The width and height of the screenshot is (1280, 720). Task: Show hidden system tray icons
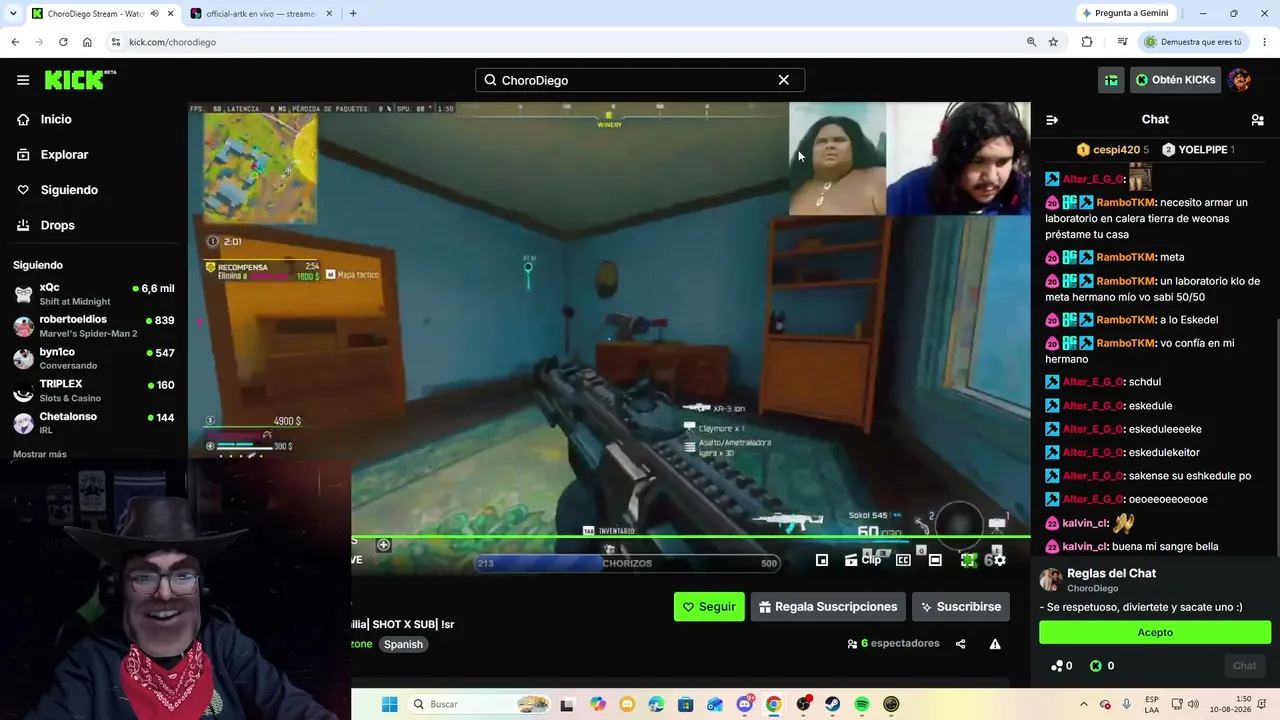(1083, 704)
